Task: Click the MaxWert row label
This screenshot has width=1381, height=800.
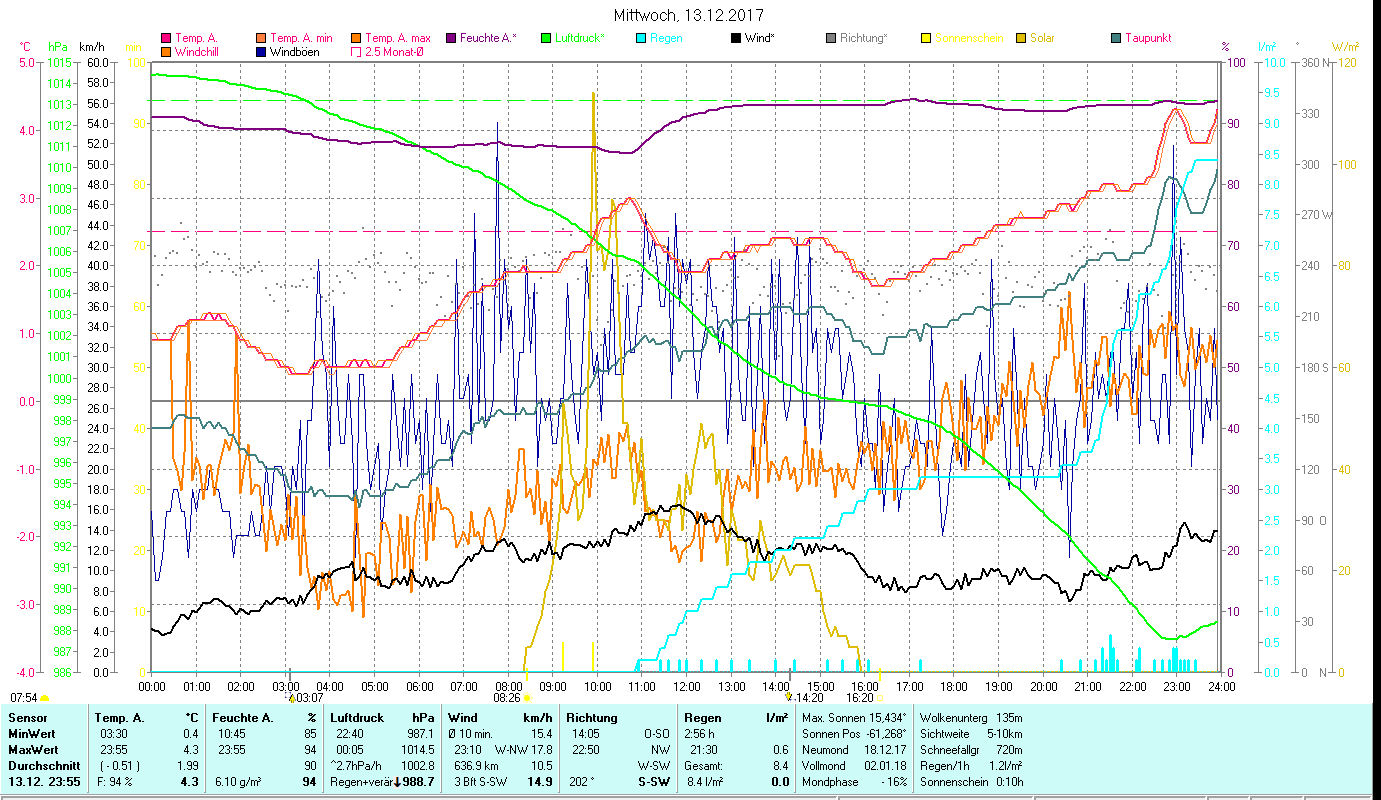Action: (32, 749)
